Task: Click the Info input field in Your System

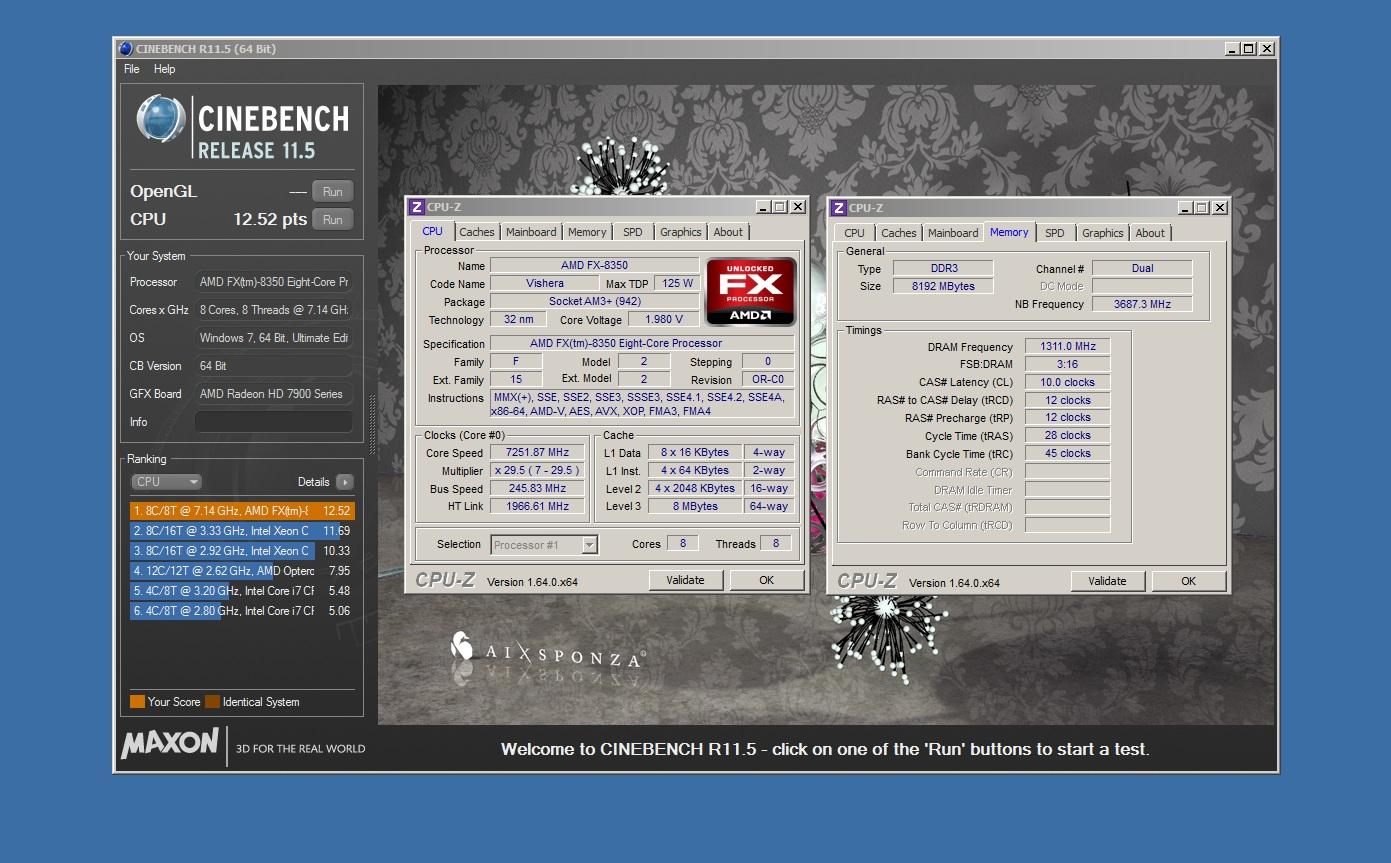Action: point(274,422)
